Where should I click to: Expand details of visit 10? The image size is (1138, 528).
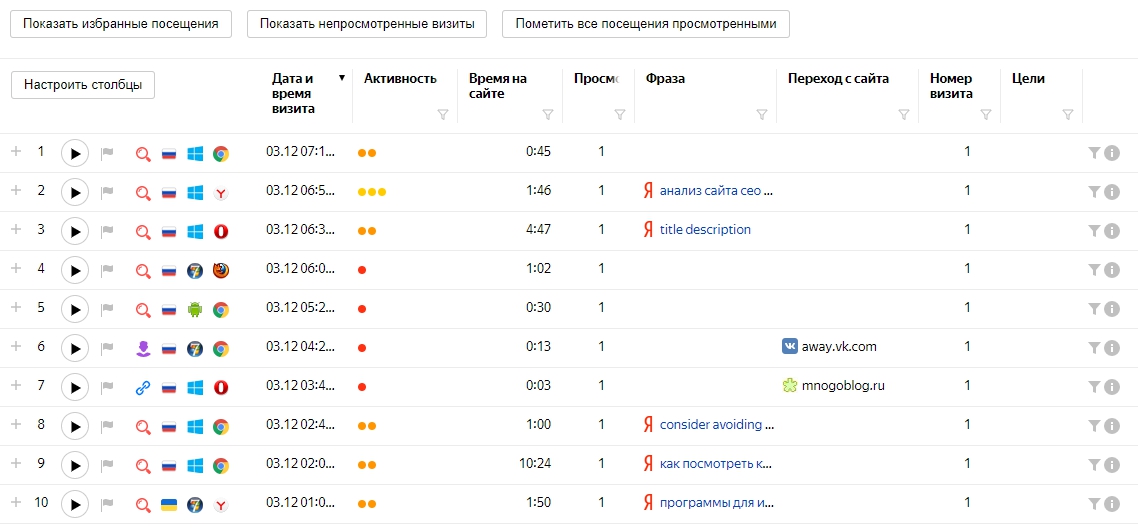[16, 503]
